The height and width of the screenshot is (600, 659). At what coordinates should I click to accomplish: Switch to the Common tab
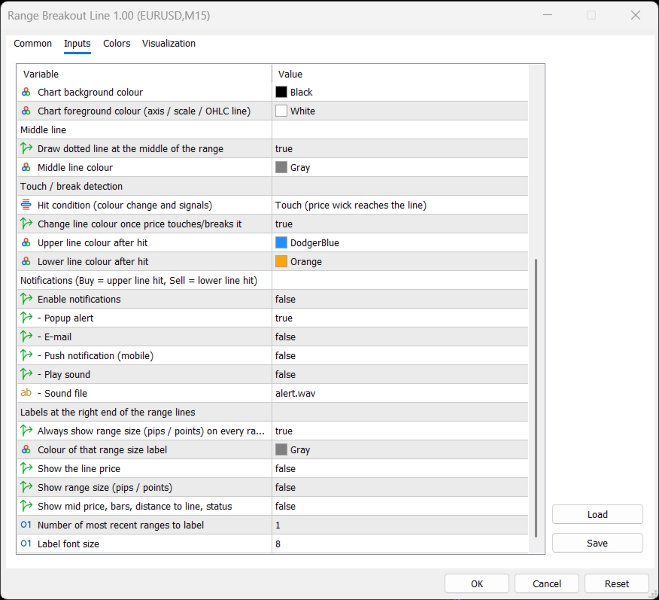(32, 43)
